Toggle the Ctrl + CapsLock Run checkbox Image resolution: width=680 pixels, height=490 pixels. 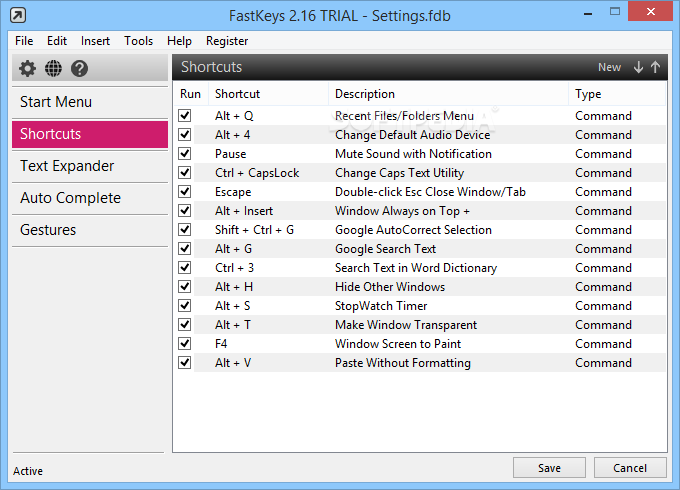185,173
